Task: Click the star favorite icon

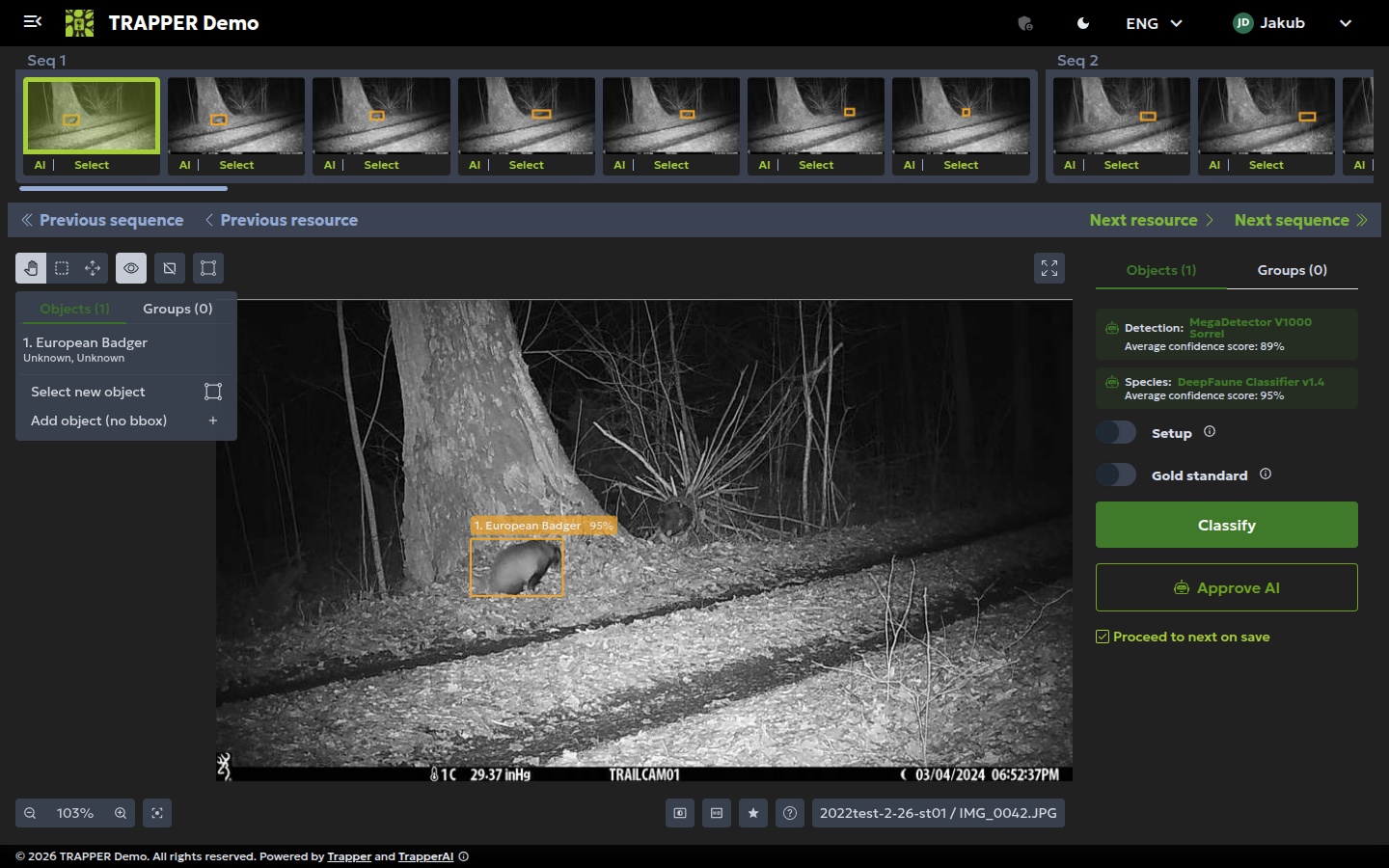Action: [753, 813]
